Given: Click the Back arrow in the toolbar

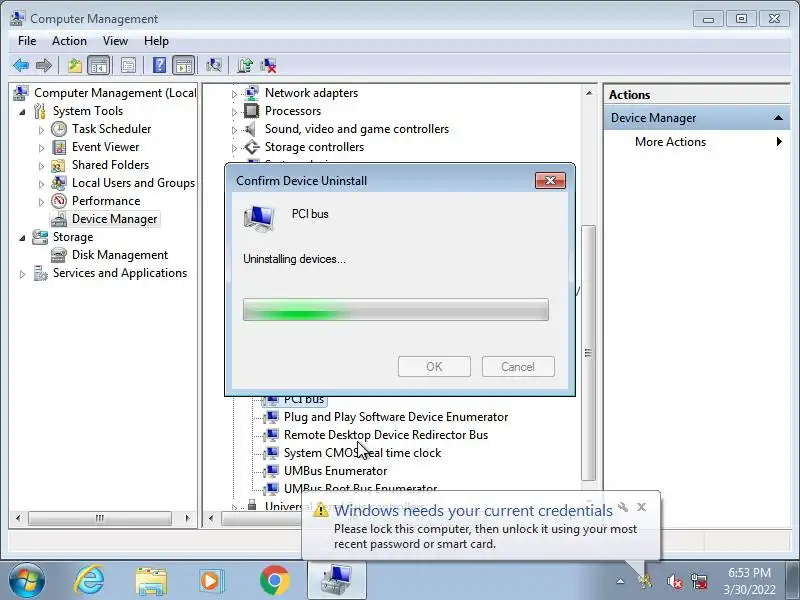Looking at the screenshot, I should (21, 65).
